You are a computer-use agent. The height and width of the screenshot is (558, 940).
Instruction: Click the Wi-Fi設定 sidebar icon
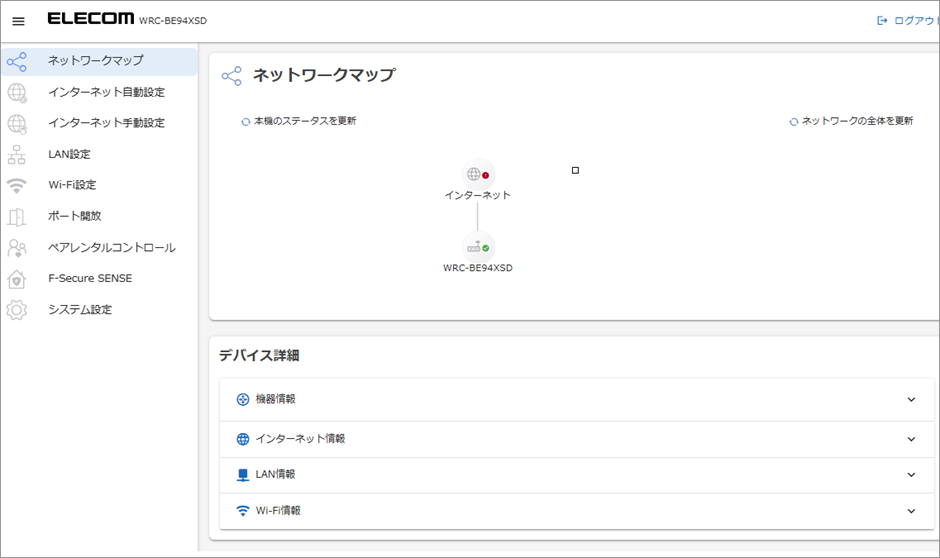point(17,185)
